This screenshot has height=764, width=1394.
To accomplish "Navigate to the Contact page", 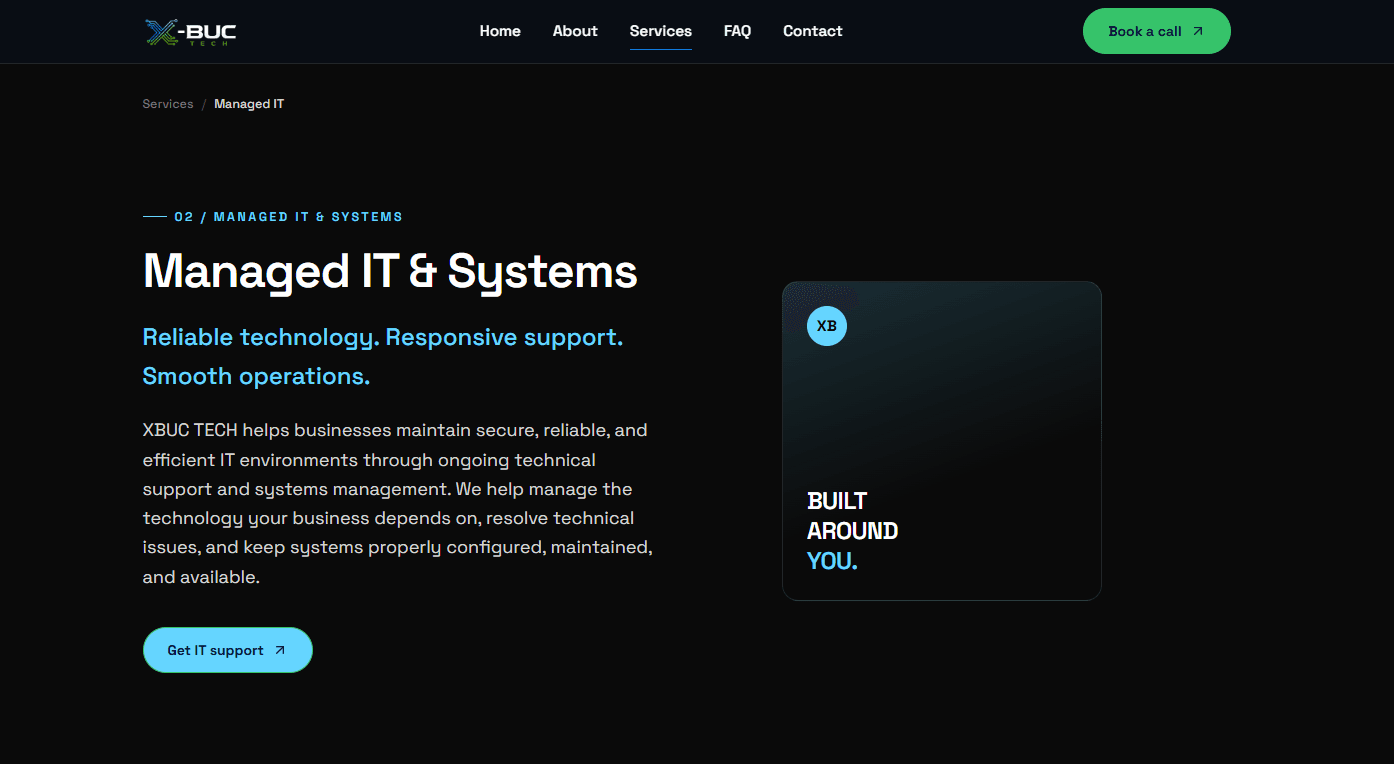I will click(813, 31).
